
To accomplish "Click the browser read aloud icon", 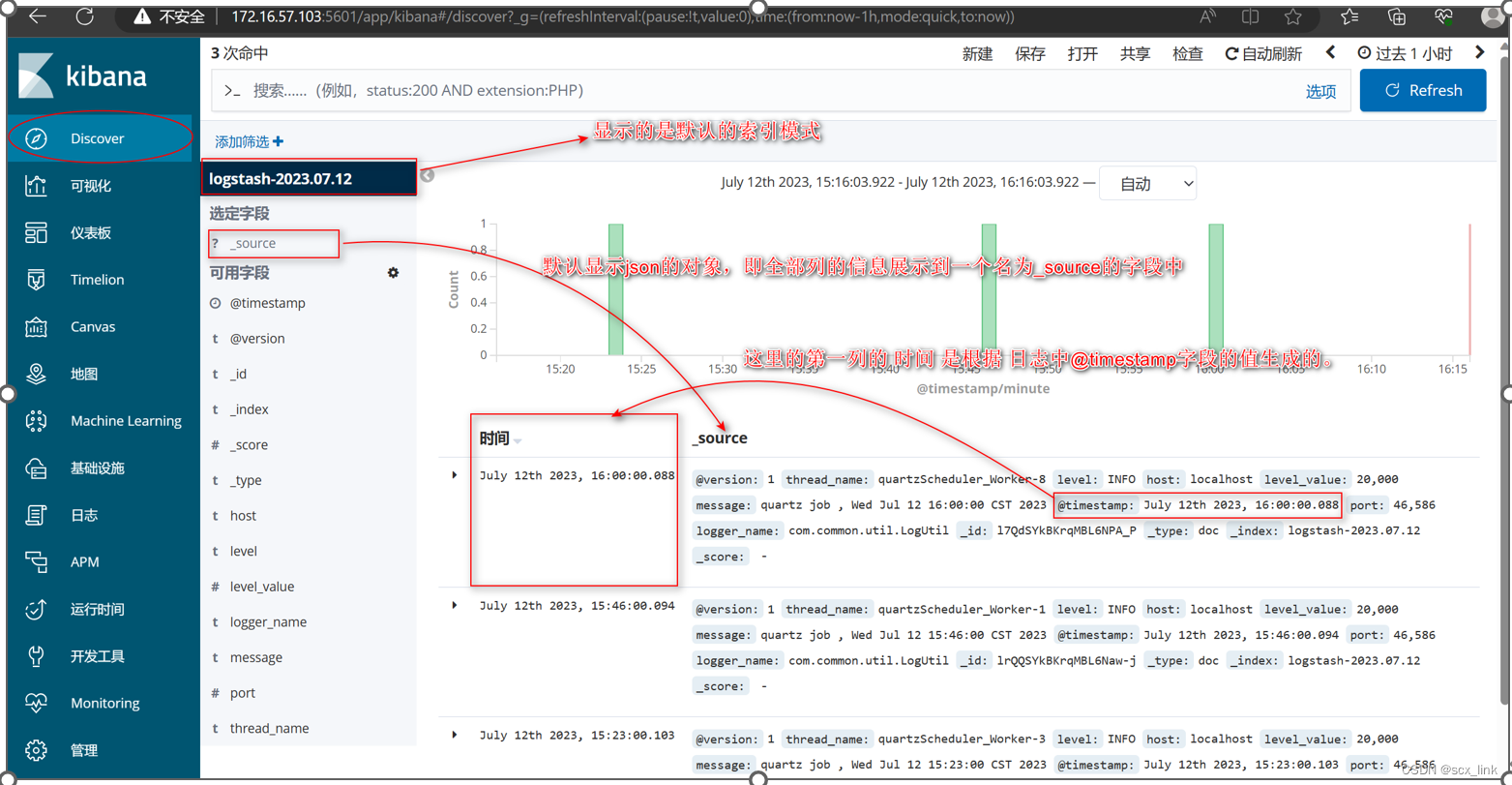I will pos(1207,16).
